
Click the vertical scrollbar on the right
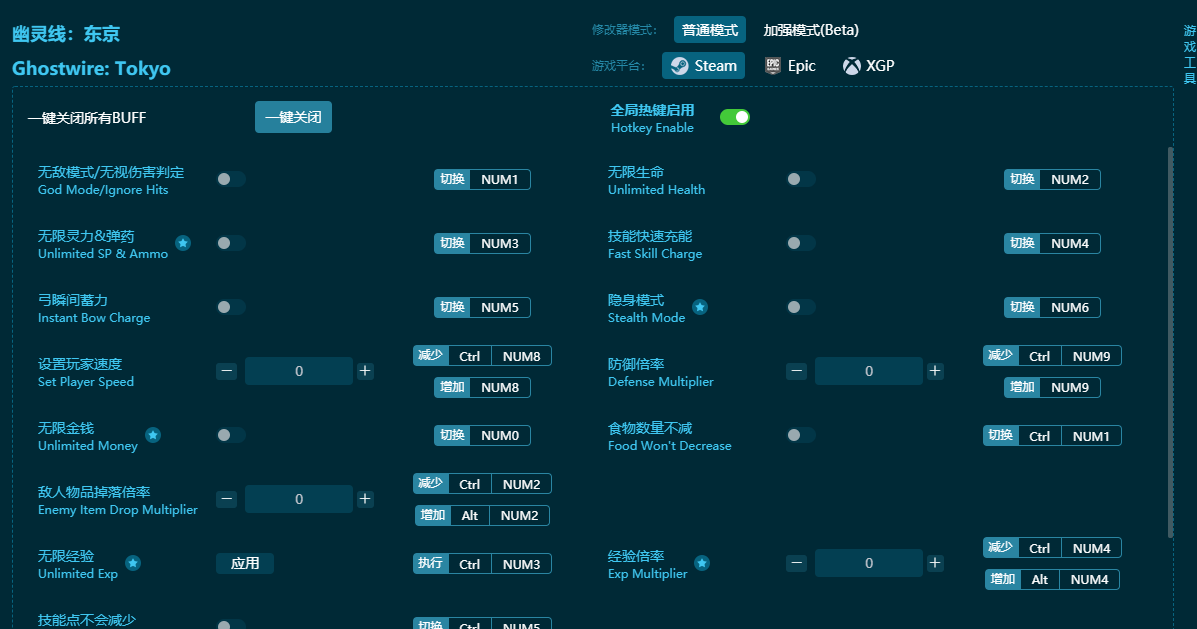pyautogui.click(x=1170, y=340)
